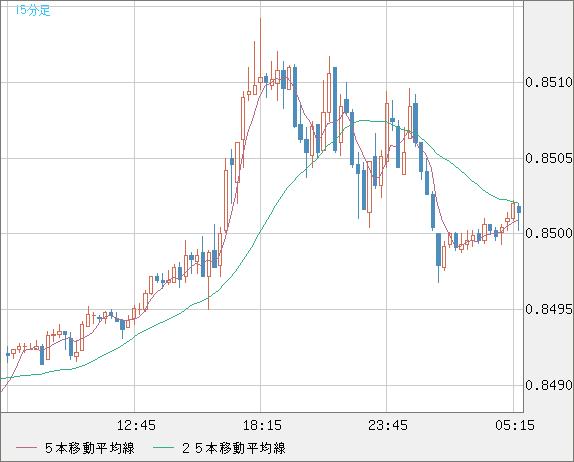Click the 0.8495 price axis label
Viewport: 574px width, 462px height.
(x=549, y=309)
